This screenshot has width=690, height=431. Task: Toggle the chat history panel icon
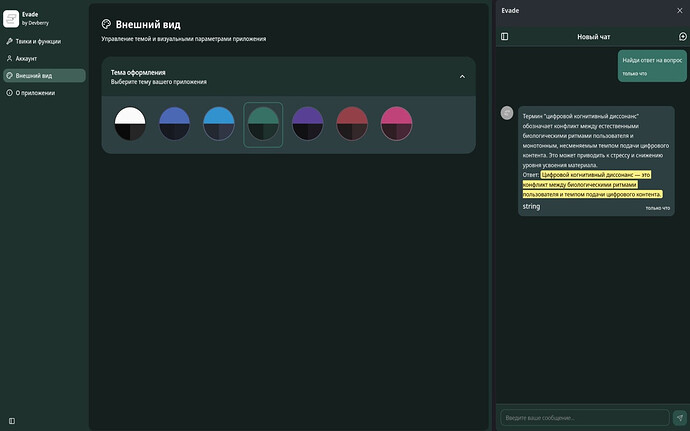pyautogui.click(x=504, y=36)
